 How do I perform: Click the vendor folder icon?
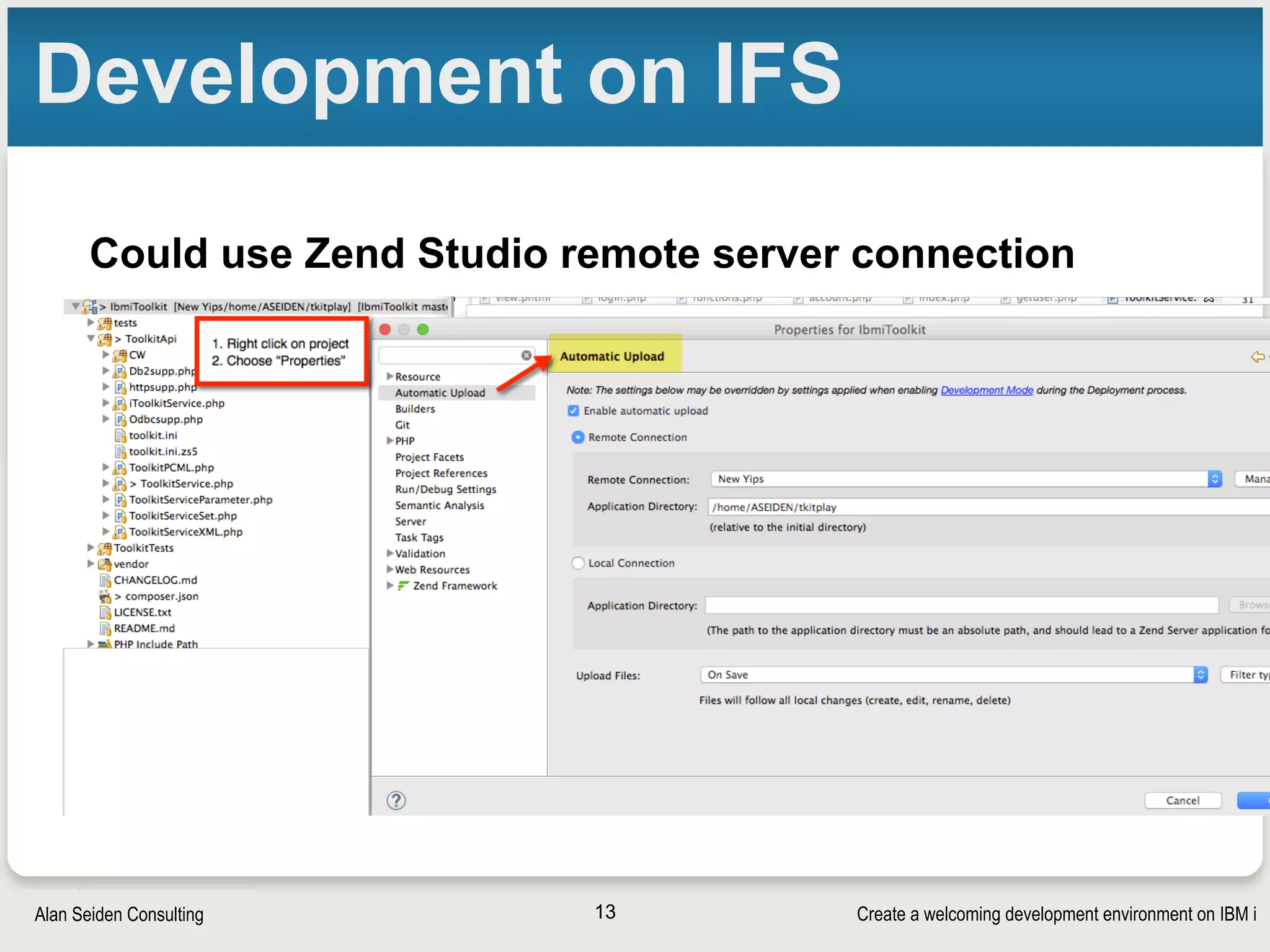pos(104,565)
